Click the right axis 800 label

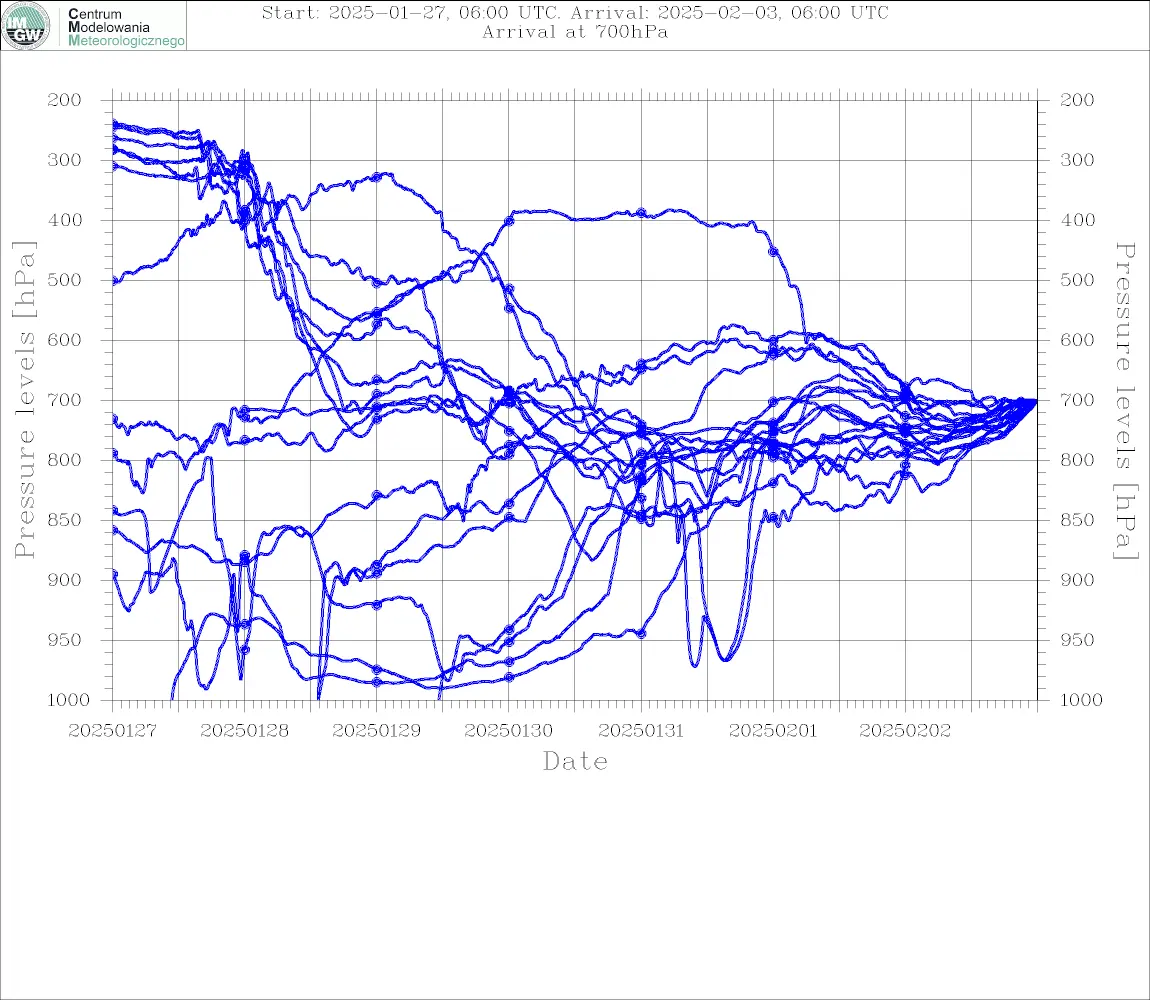tap(1077, 460)
